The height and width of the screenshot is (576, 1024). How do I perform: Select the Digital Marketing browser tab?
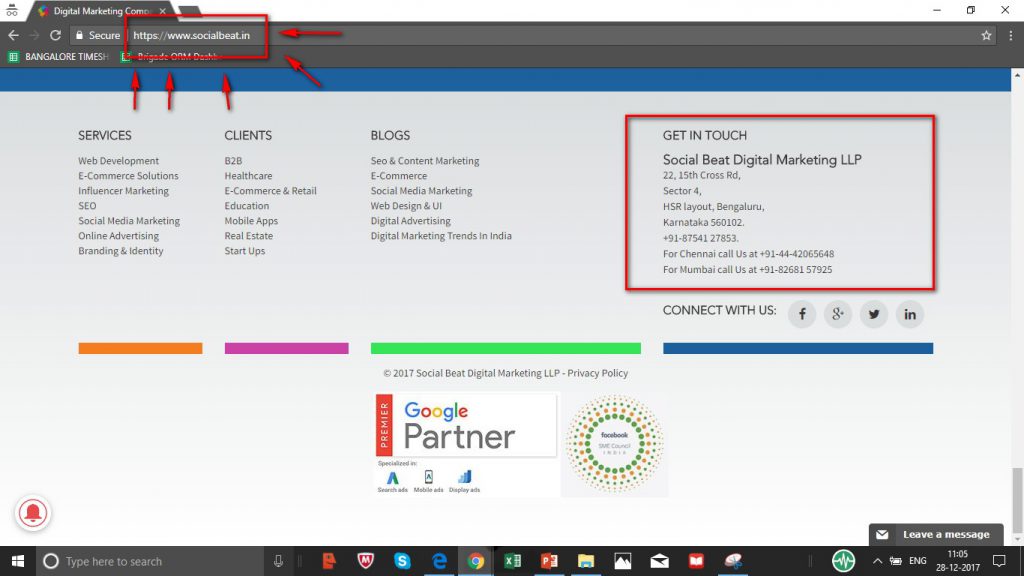pyautogui.click(x=101, y=11)
